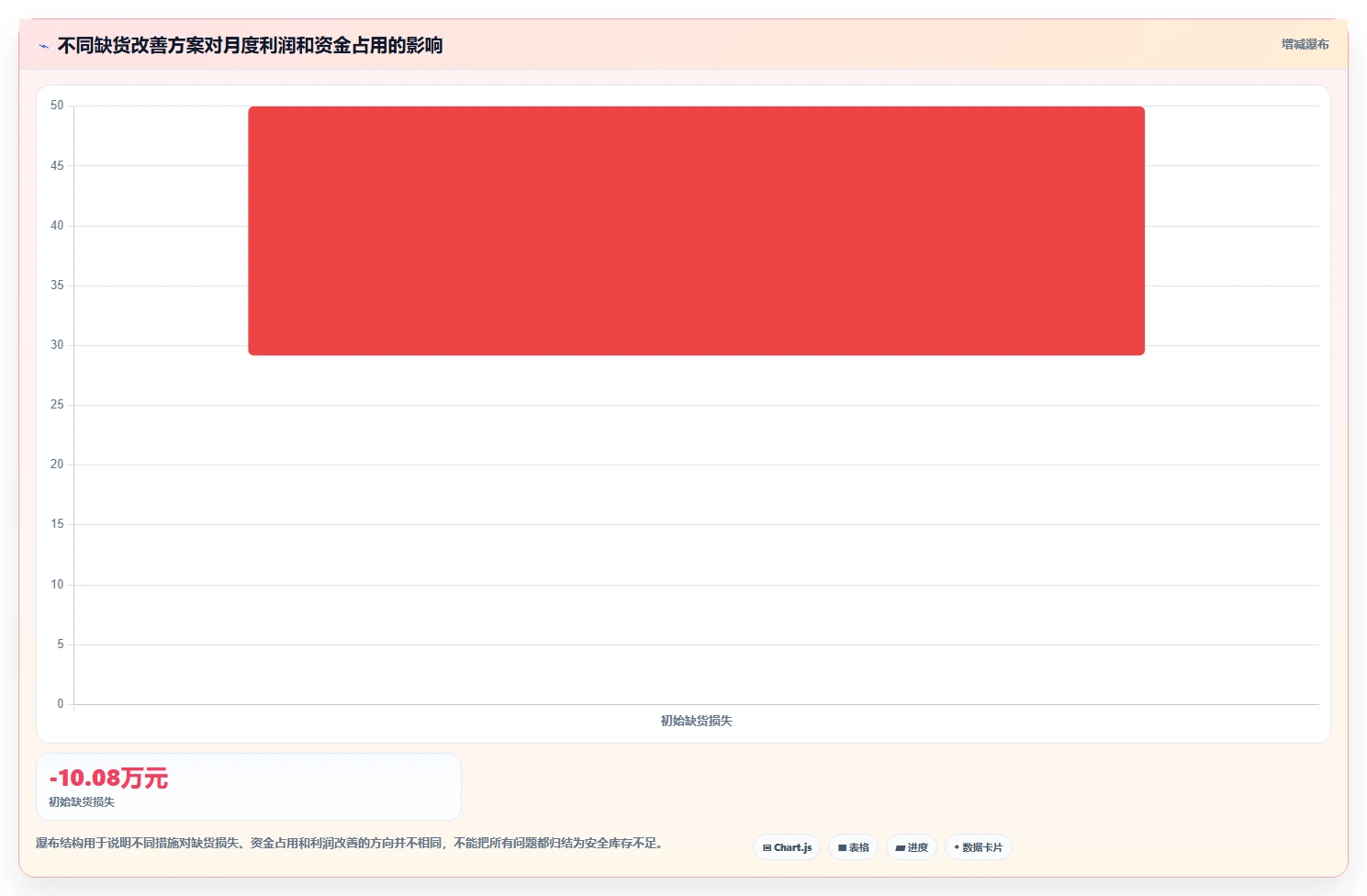
Task: Select the 进度 tag
Action: click(x=911, y=847)
